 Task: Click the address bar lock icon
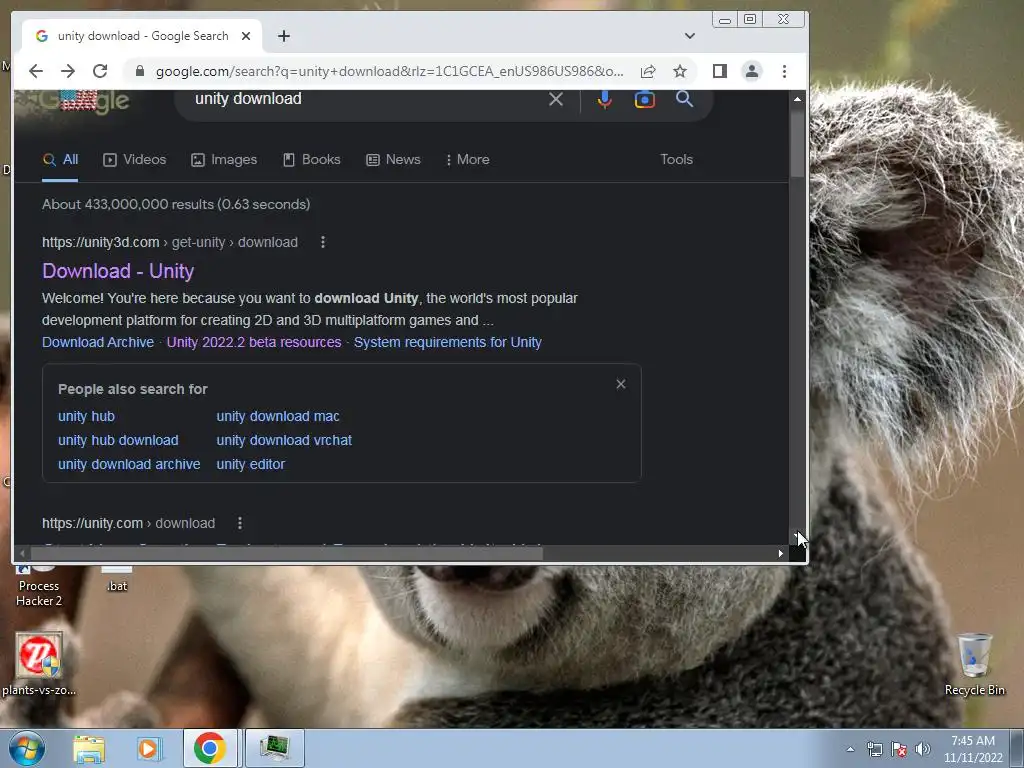point(139,71)
